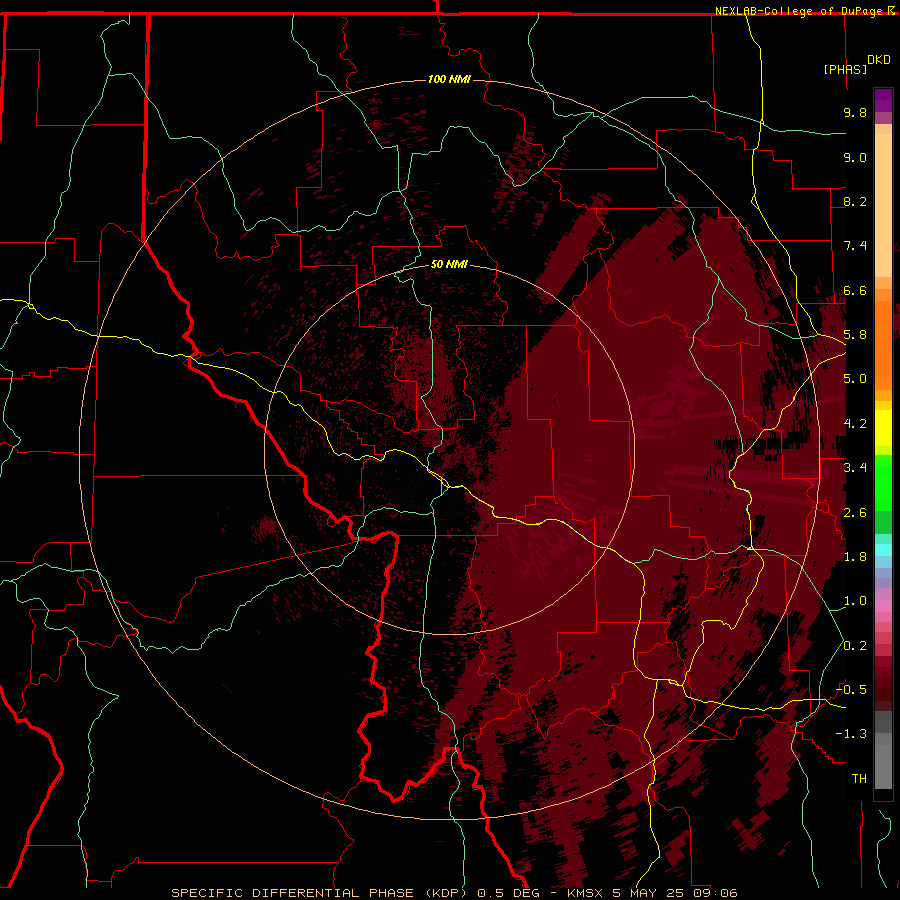Click the NEXLAB-College of DuPage credit text
The height and width of the screenshot is (900, 900).
[798, 11]
